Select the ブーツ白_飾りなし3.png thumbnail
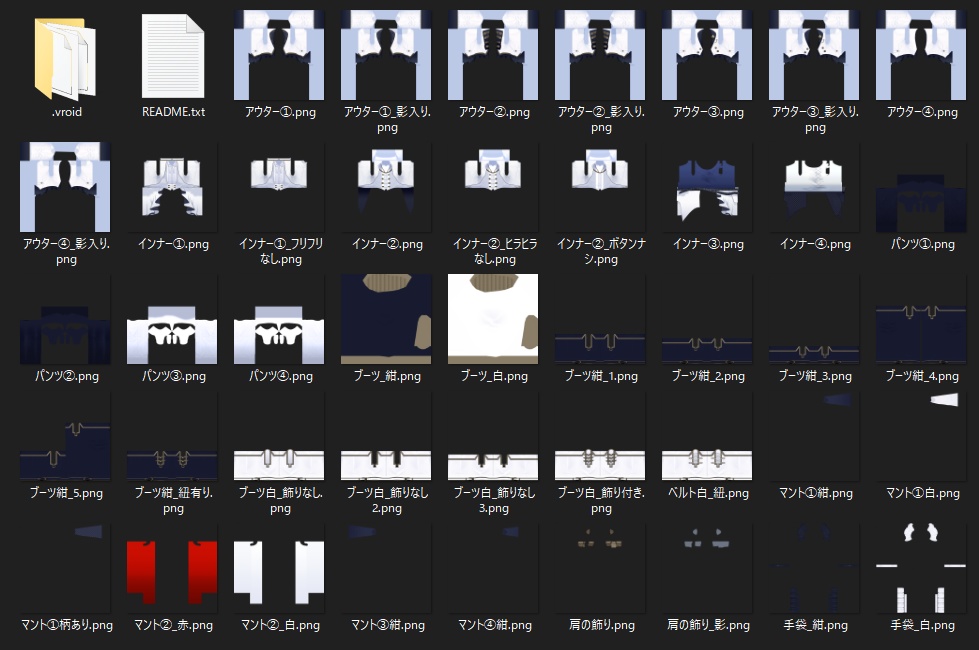Image resolution: width=979 pixels, height=650 pixels. (493, 436)
